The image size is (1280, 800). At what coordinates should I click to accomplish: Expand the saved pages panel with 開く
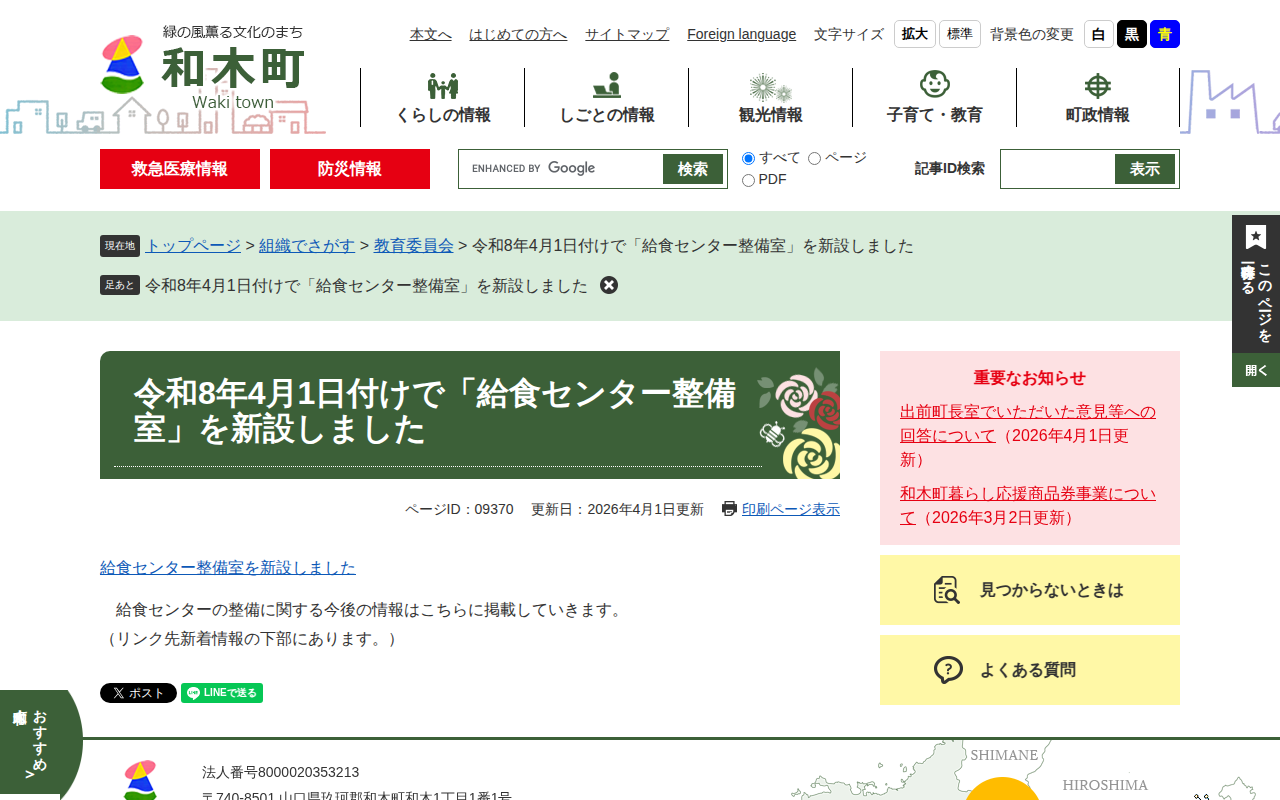point(1256,370)
